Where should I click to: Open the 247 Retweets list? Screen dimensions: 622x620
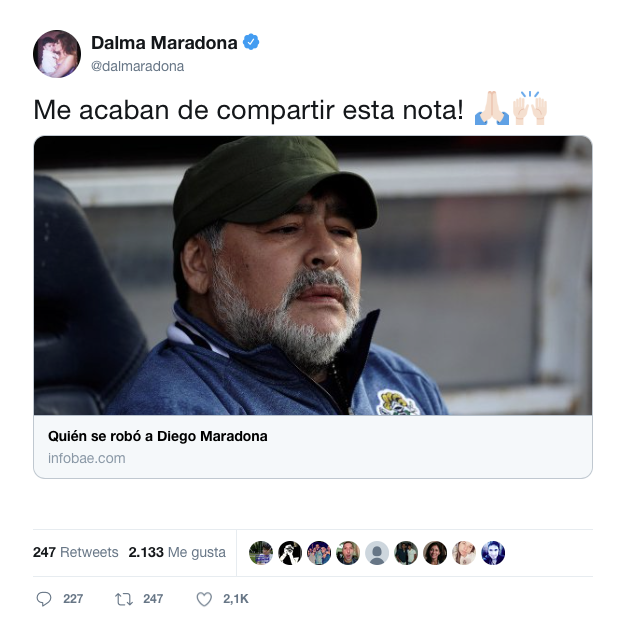pyautogui.click(x=75, y=552)
